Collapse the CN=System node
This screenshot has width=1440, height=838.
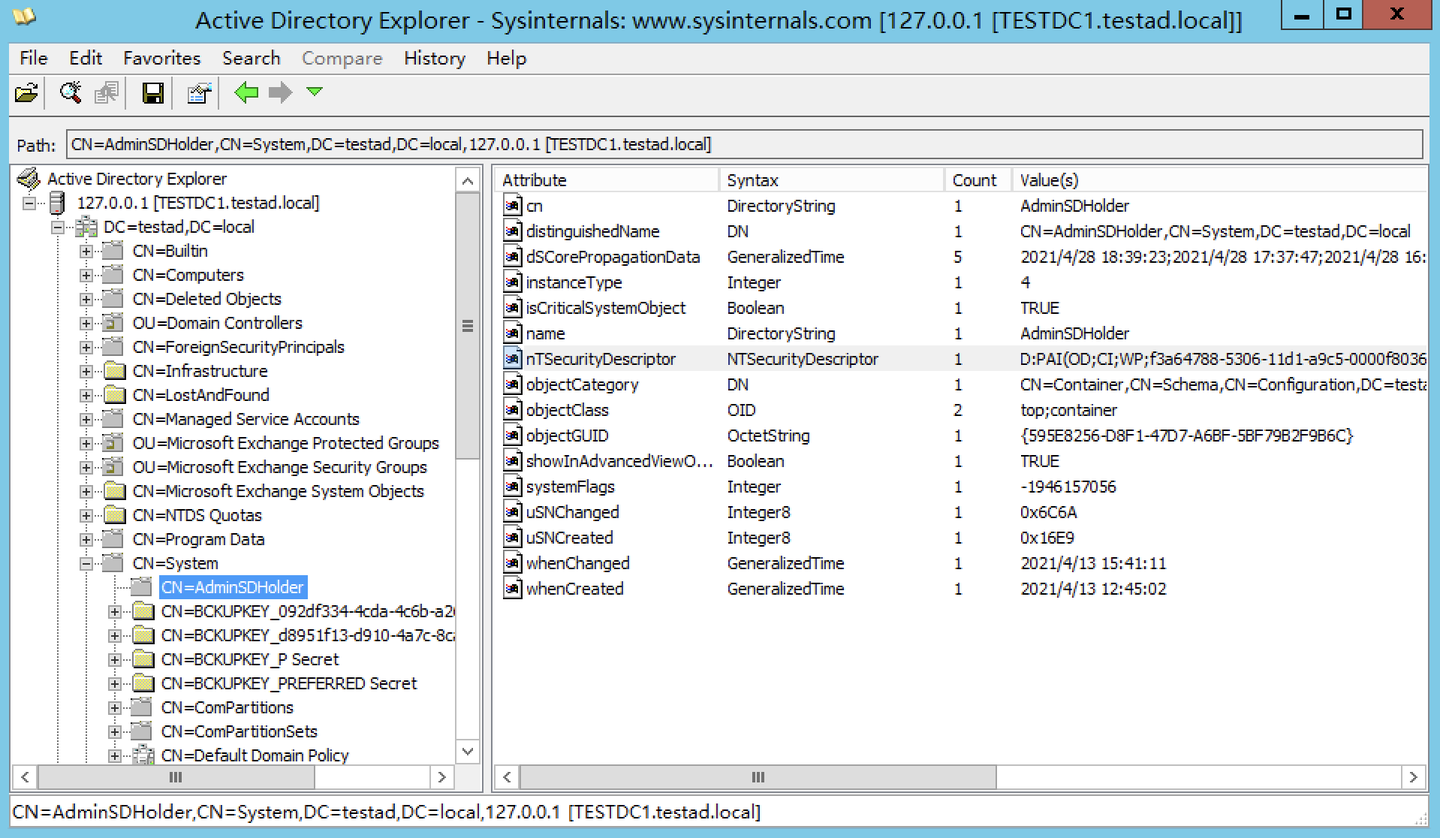tap(87, 563)
